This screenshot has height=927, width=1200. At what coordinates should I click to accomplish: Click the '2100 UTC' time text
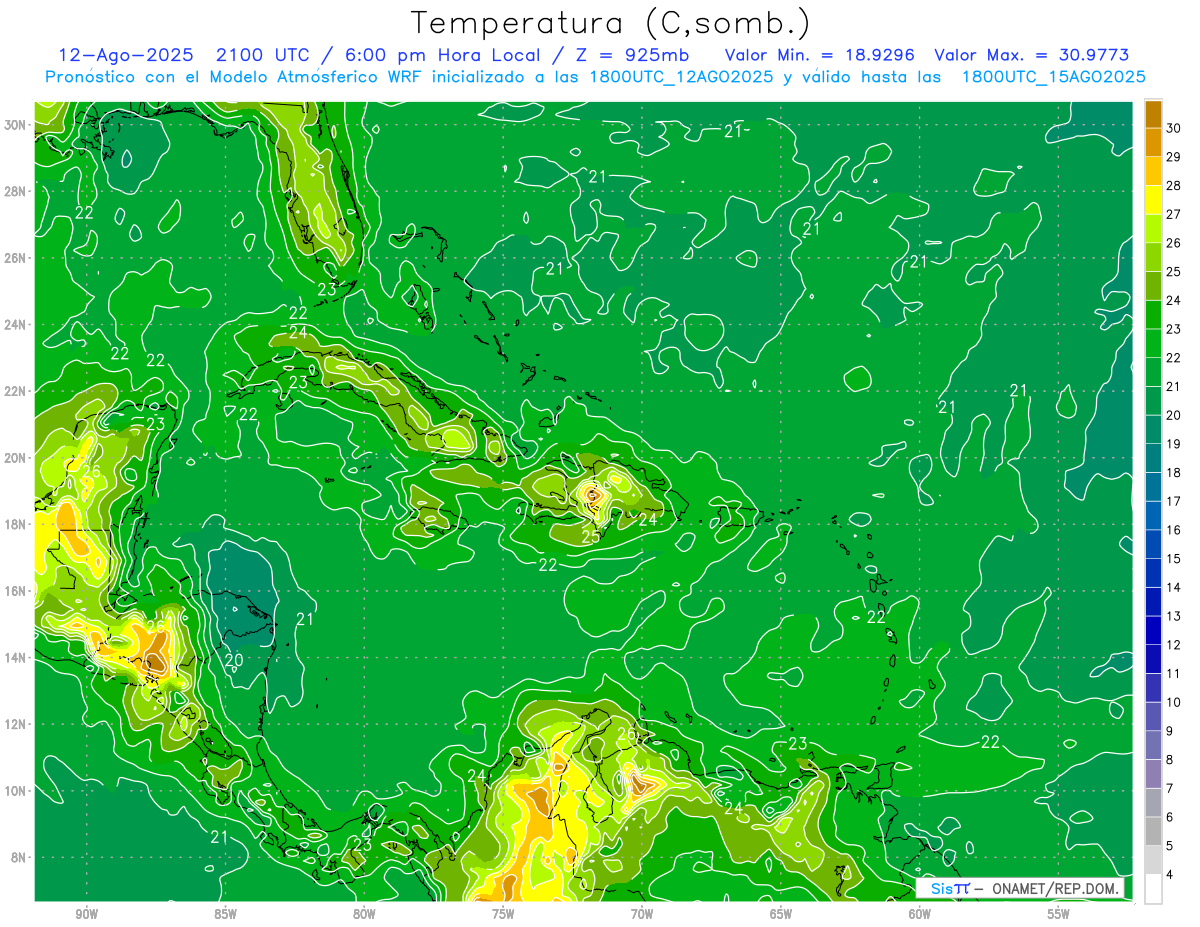(x=264, y=55)
